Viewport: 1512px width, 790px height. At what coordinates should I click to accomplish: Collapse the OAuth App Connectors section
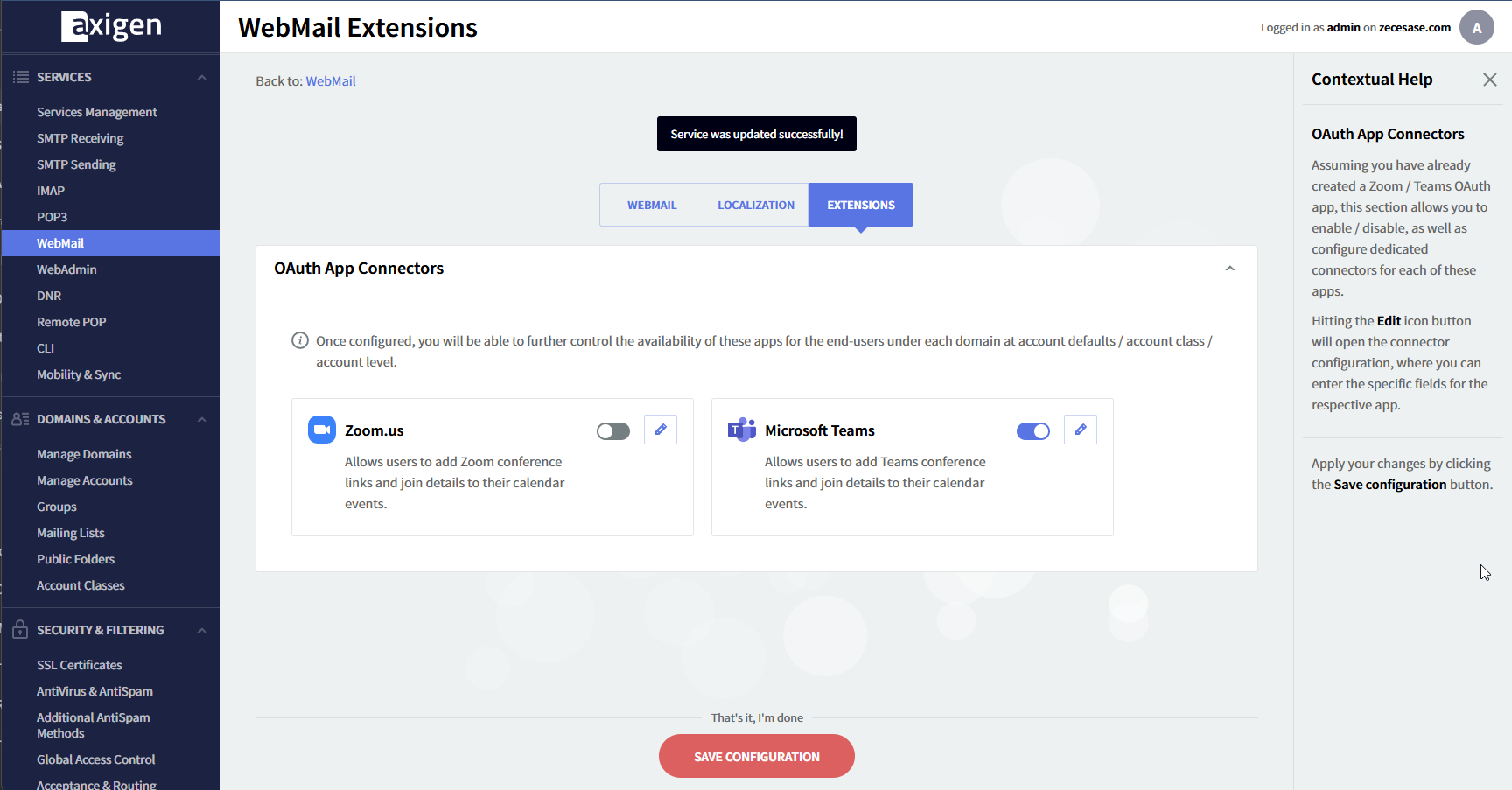[1229, 269]
